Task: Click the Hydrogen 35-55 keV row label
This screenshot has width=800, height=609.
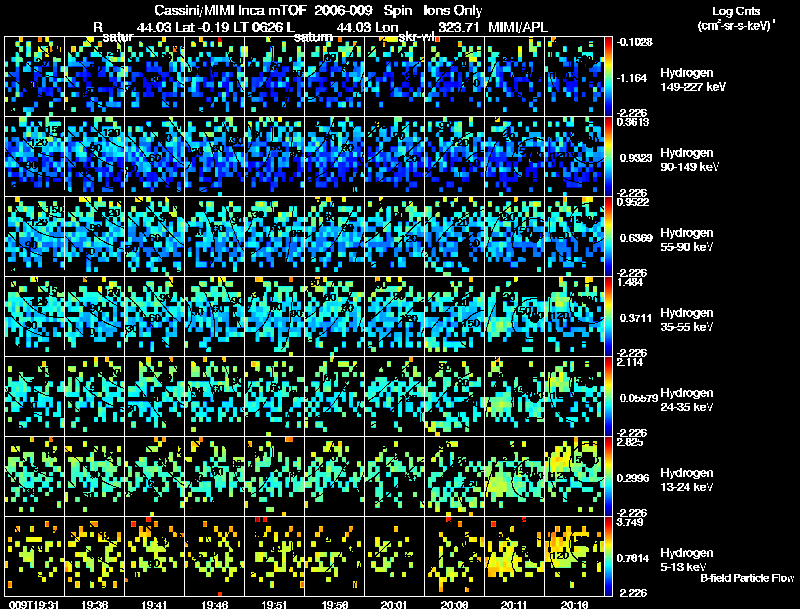Action: click(687, 320)
